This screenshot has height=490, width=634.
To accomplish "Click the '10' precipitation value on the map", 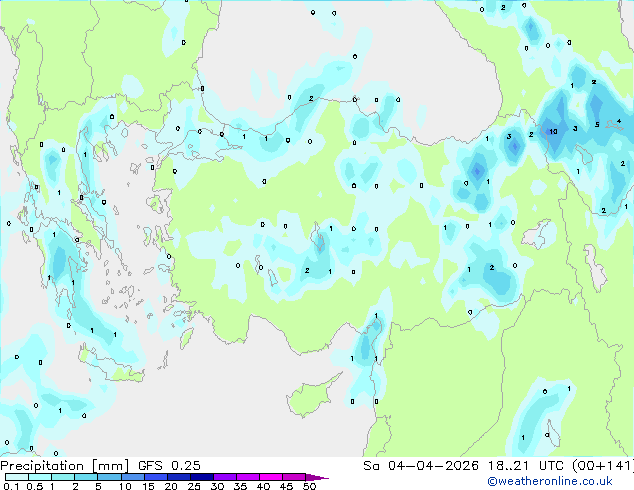I will (553, 131).
